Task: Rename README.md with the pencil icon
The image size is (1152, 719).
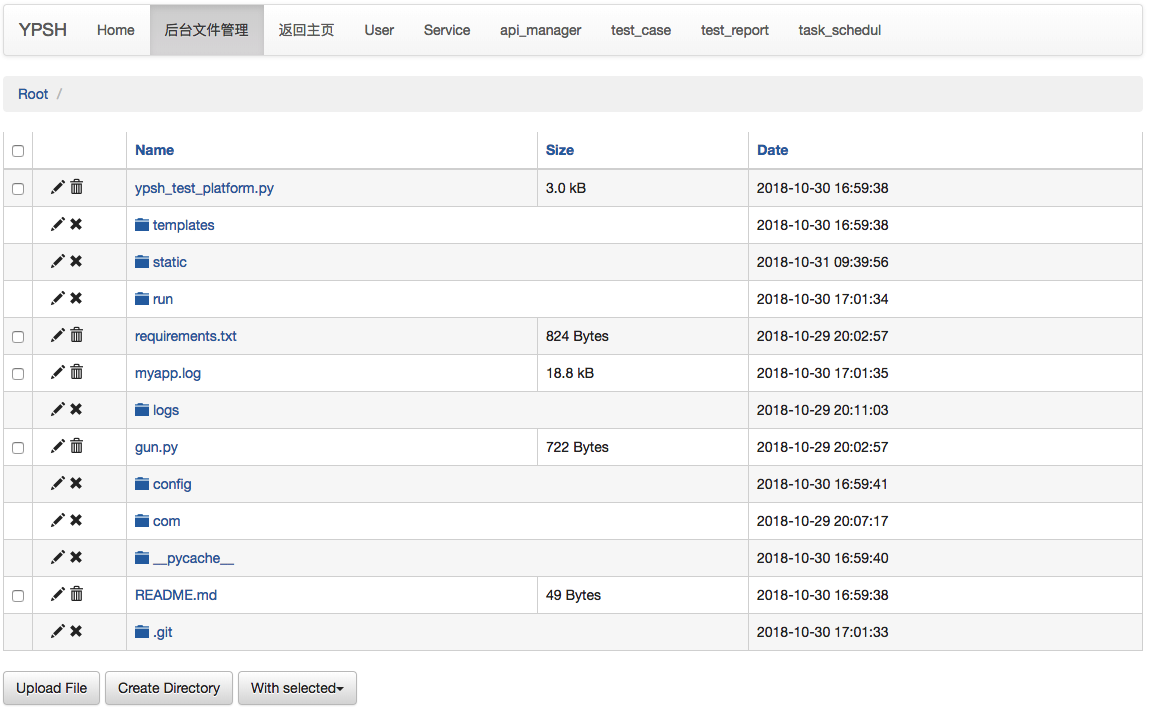Action: [x=57, y=594]
